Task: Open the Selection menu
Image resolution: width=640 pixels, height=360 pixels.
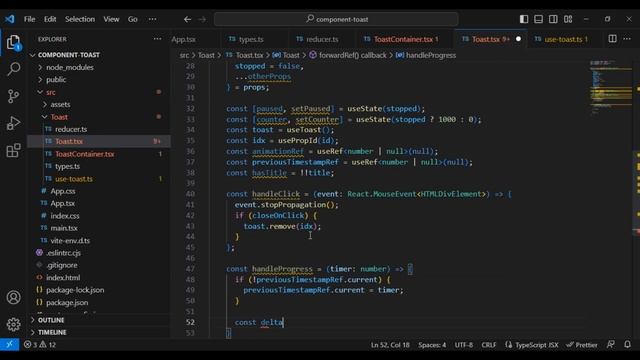Action: [80, 19]
